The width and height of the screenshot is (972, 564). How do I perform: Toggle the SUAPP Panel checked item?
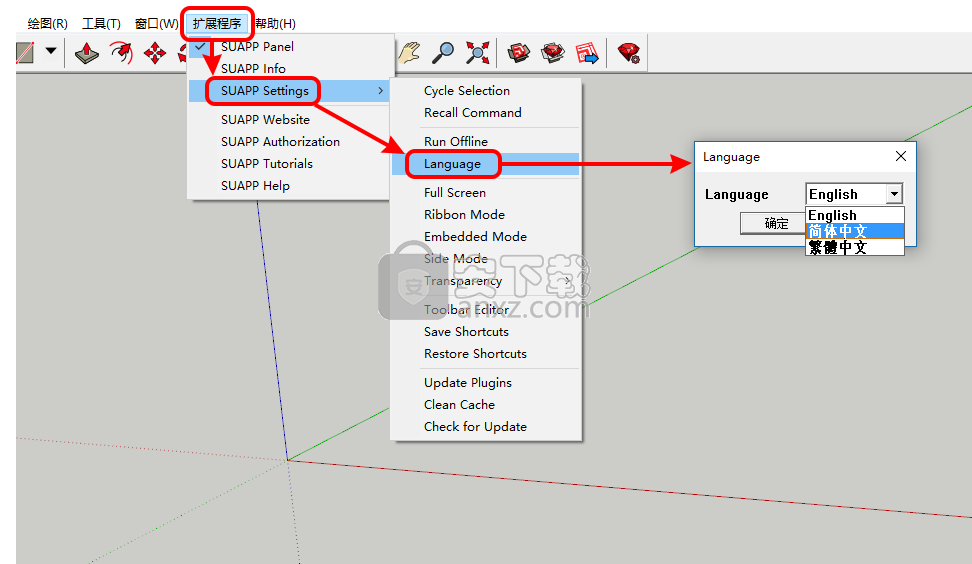[291, 46]
